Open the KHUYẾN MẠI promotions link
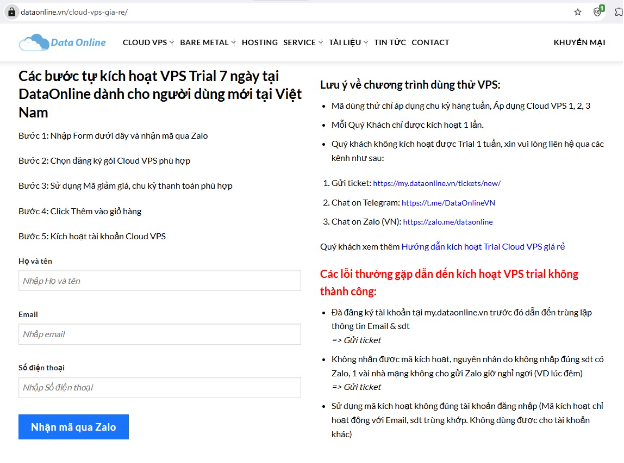This screenshot has width=624, height=463. (x=579, y=42)
